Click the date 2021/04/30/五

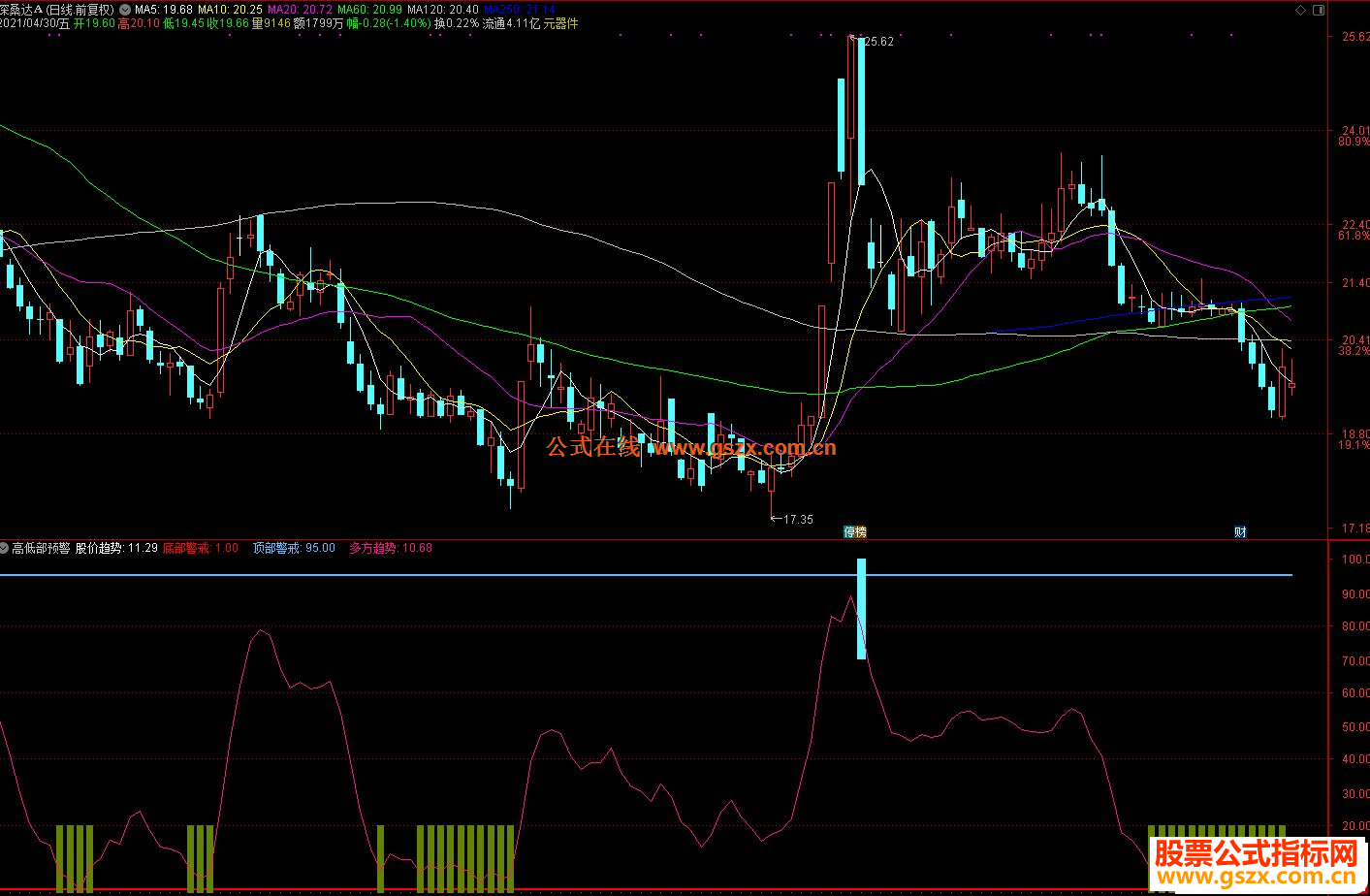click(x=35, y=23)
